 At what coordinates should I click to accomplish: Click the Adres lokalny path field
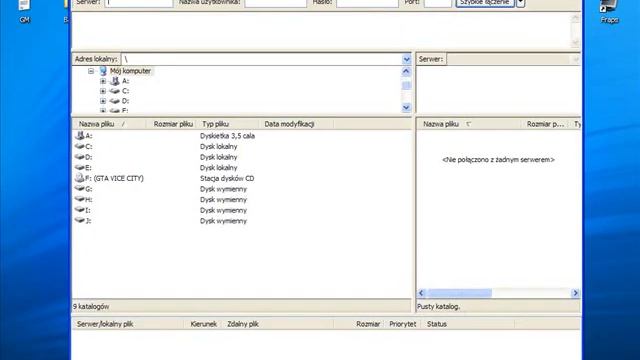(261, 60)
